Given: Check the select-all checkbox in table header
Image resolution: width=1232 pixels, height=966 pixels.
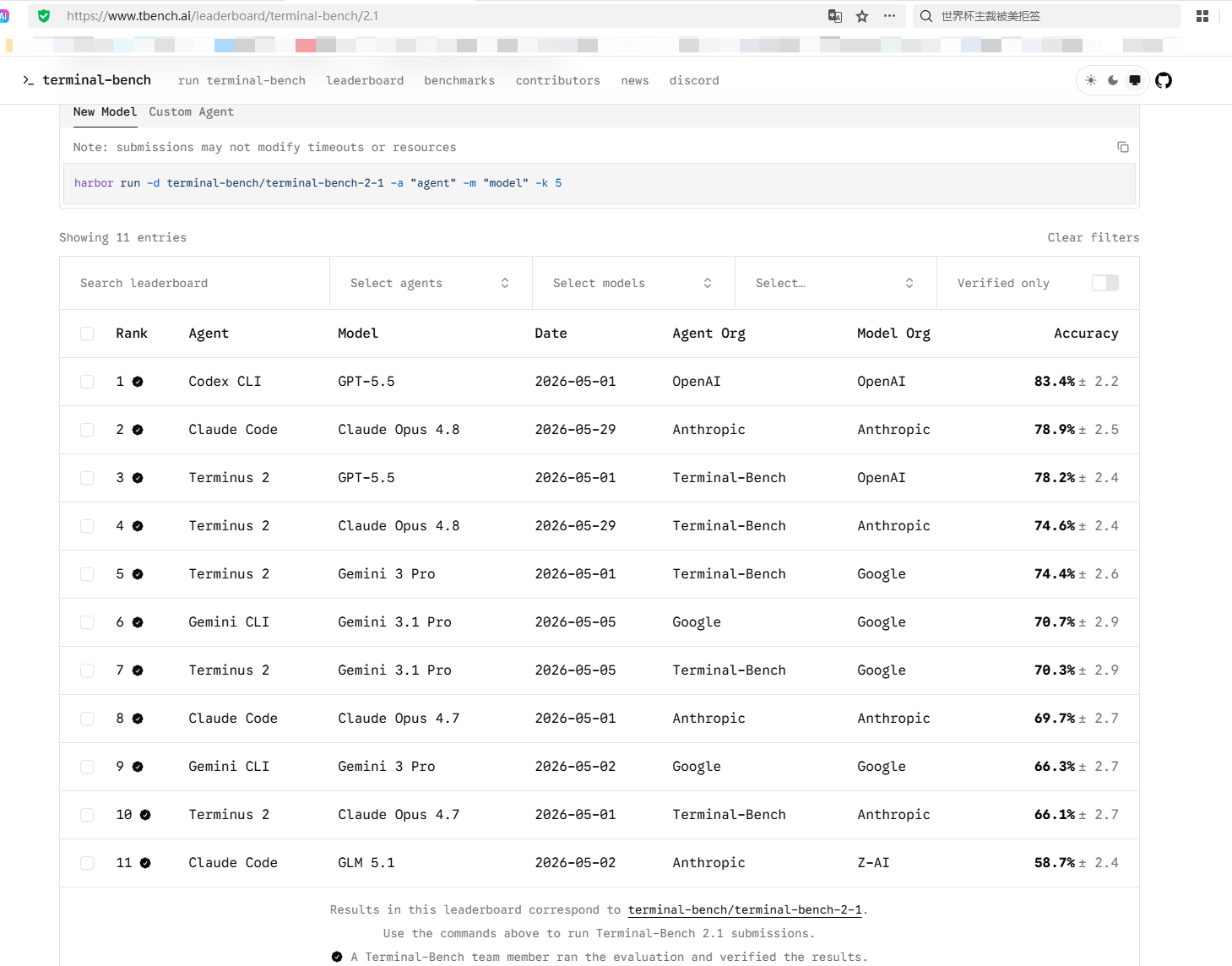Looking at the screenshot, I should 87,334.
